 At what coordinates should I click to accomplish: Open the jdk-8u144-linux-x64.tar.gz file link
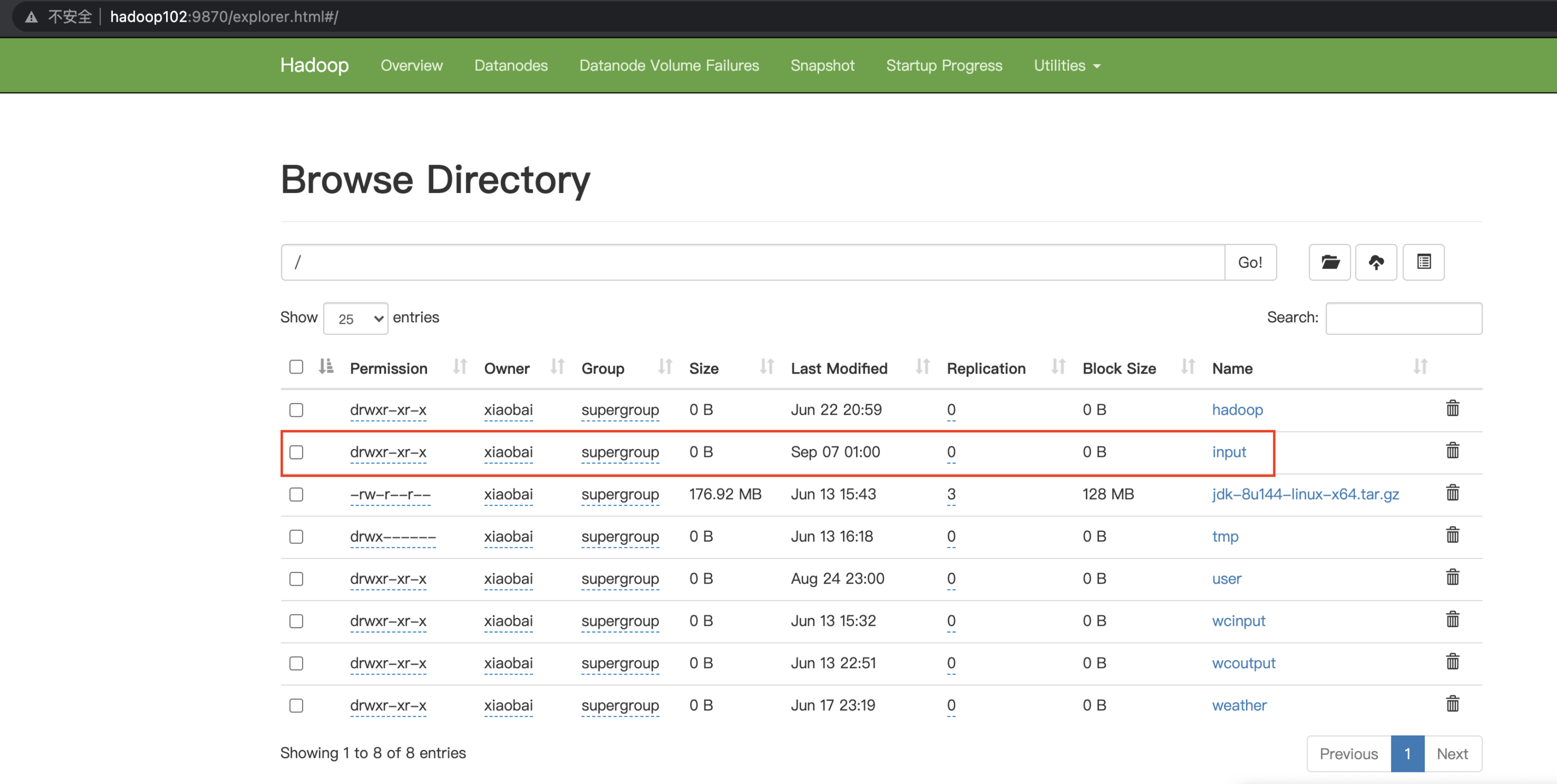tap(1305, 494)
